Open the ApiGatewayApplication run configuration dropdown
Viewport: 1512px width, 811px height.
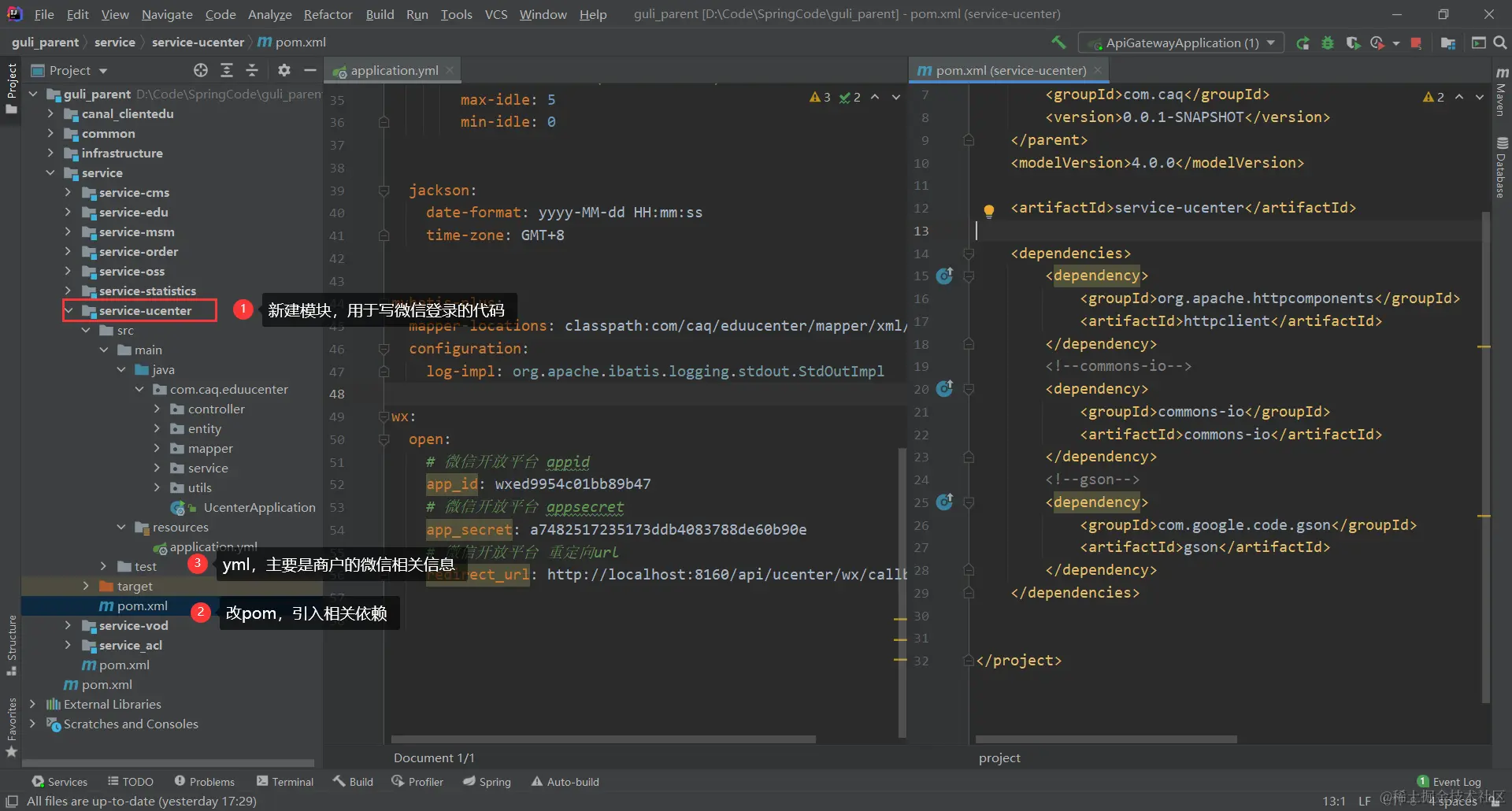[1181, 43]
